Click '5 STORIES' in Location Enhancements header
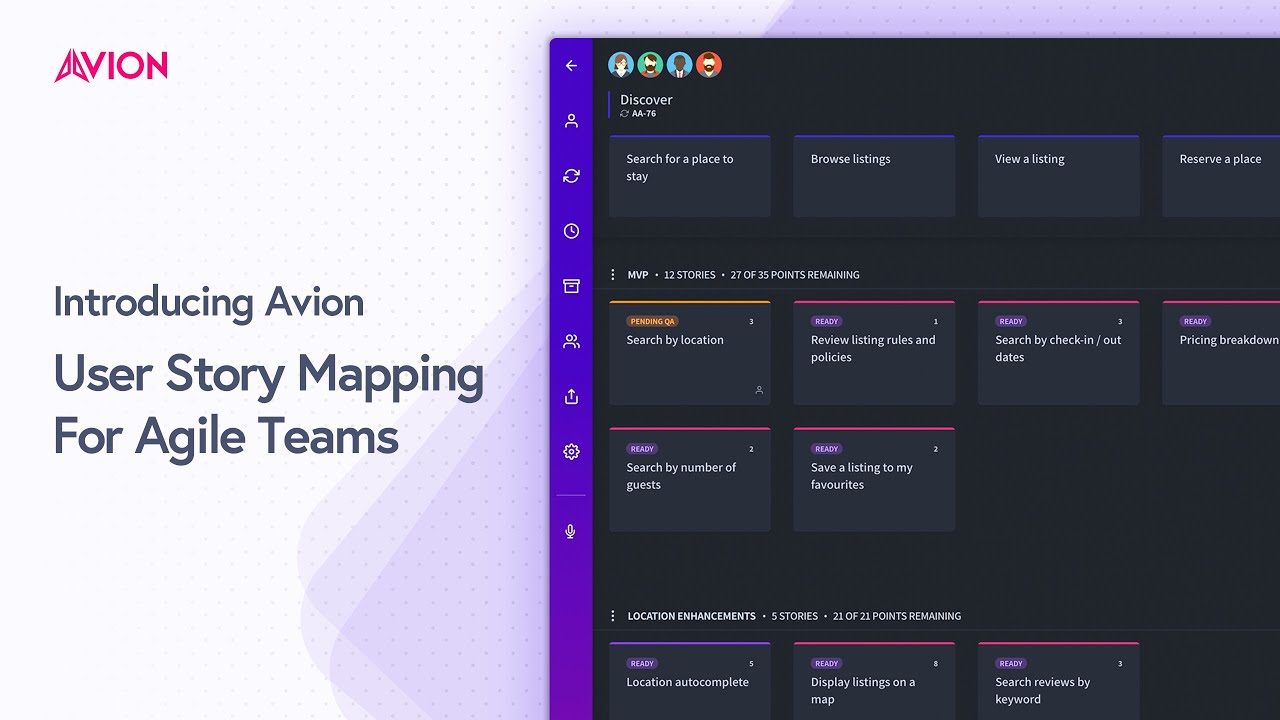Image resolution: width=1280 pixels, height=720 pixels. click(795, 617)
